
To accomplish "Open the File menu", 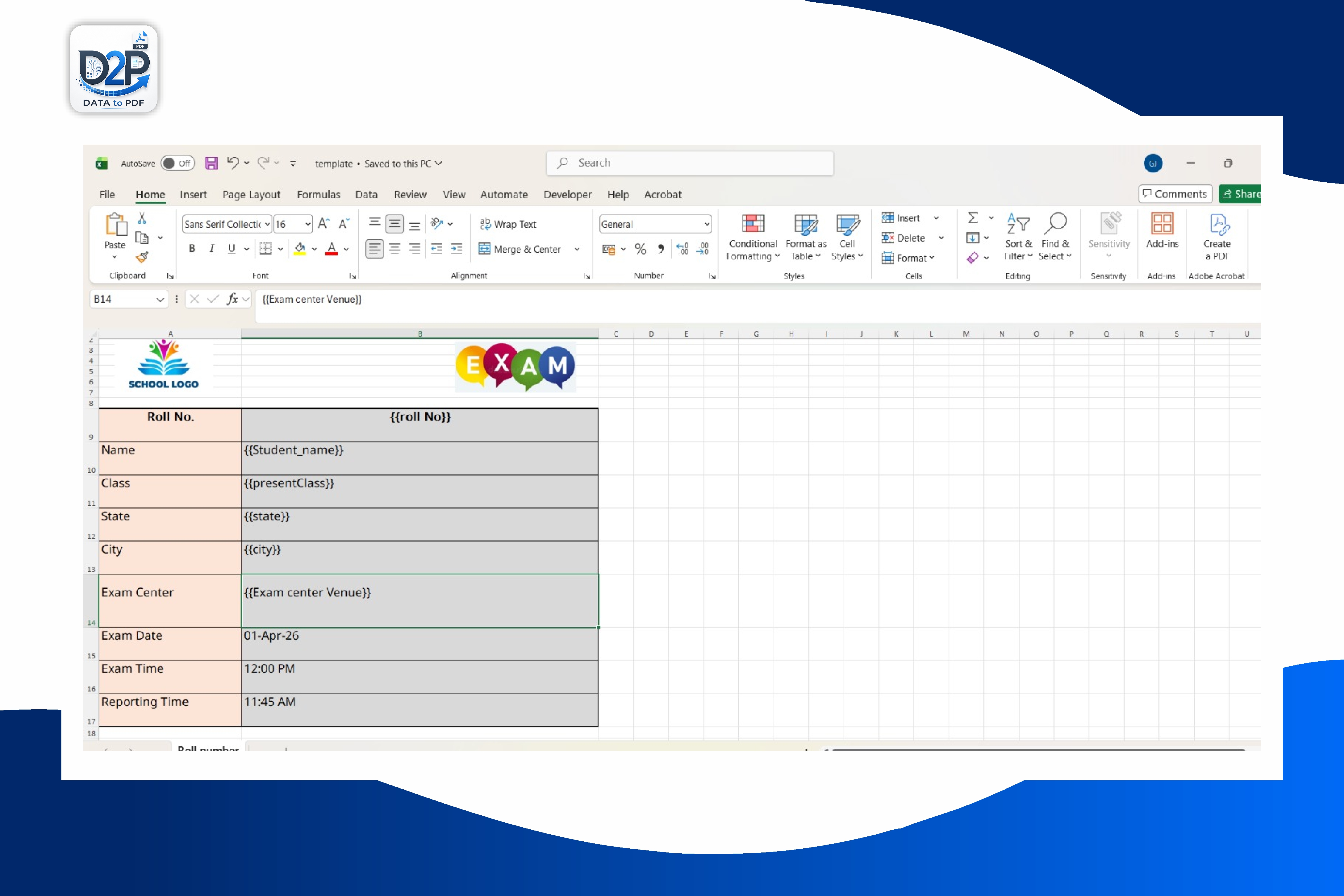I will (x=107, y=194).
